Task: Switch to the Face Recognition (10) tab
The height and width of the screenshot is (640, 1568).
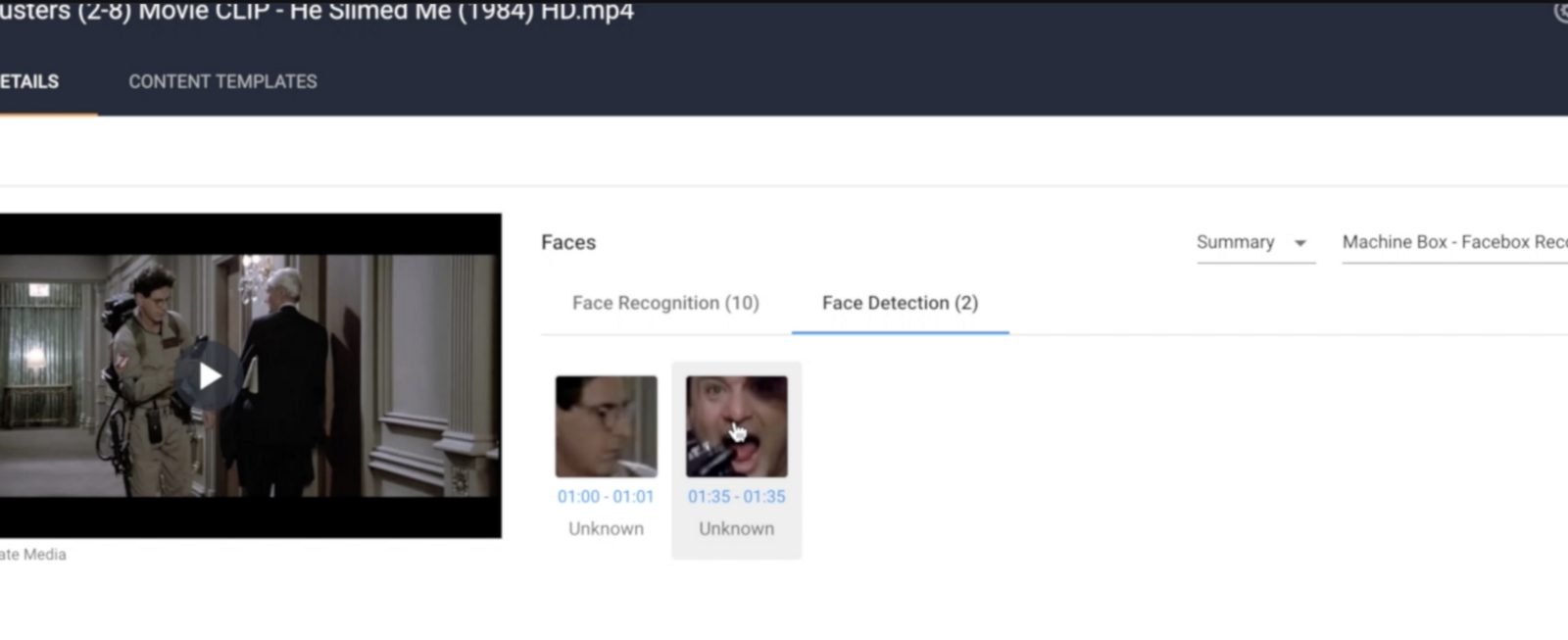Action: click(665, 303)
